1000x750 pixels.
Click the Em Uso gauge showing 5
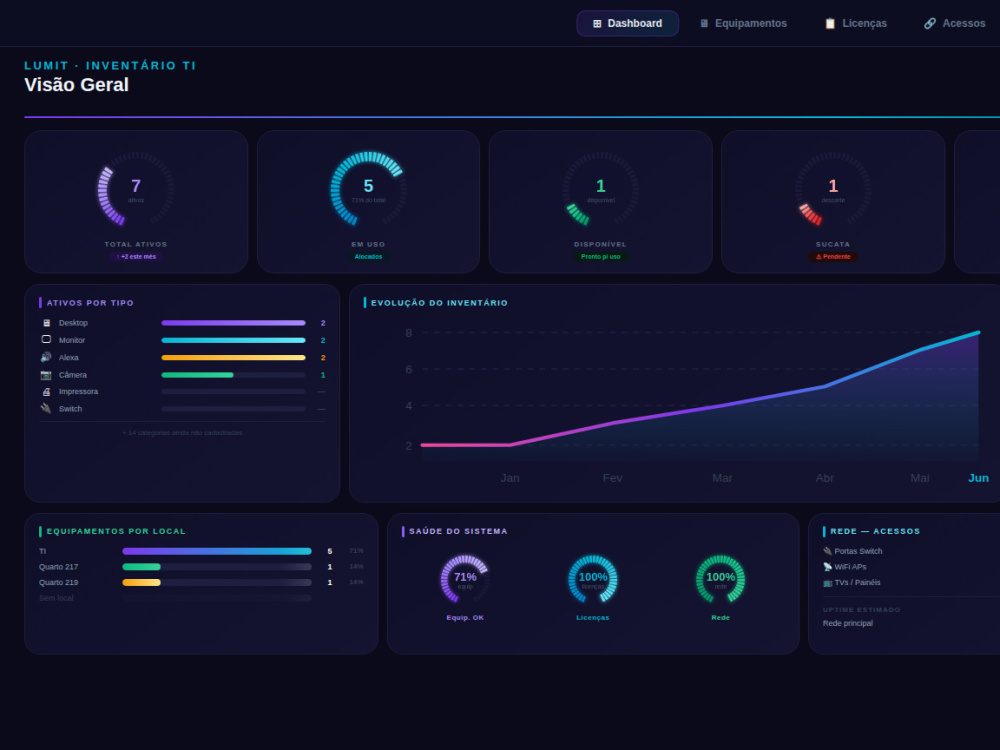tap(368, 189)
